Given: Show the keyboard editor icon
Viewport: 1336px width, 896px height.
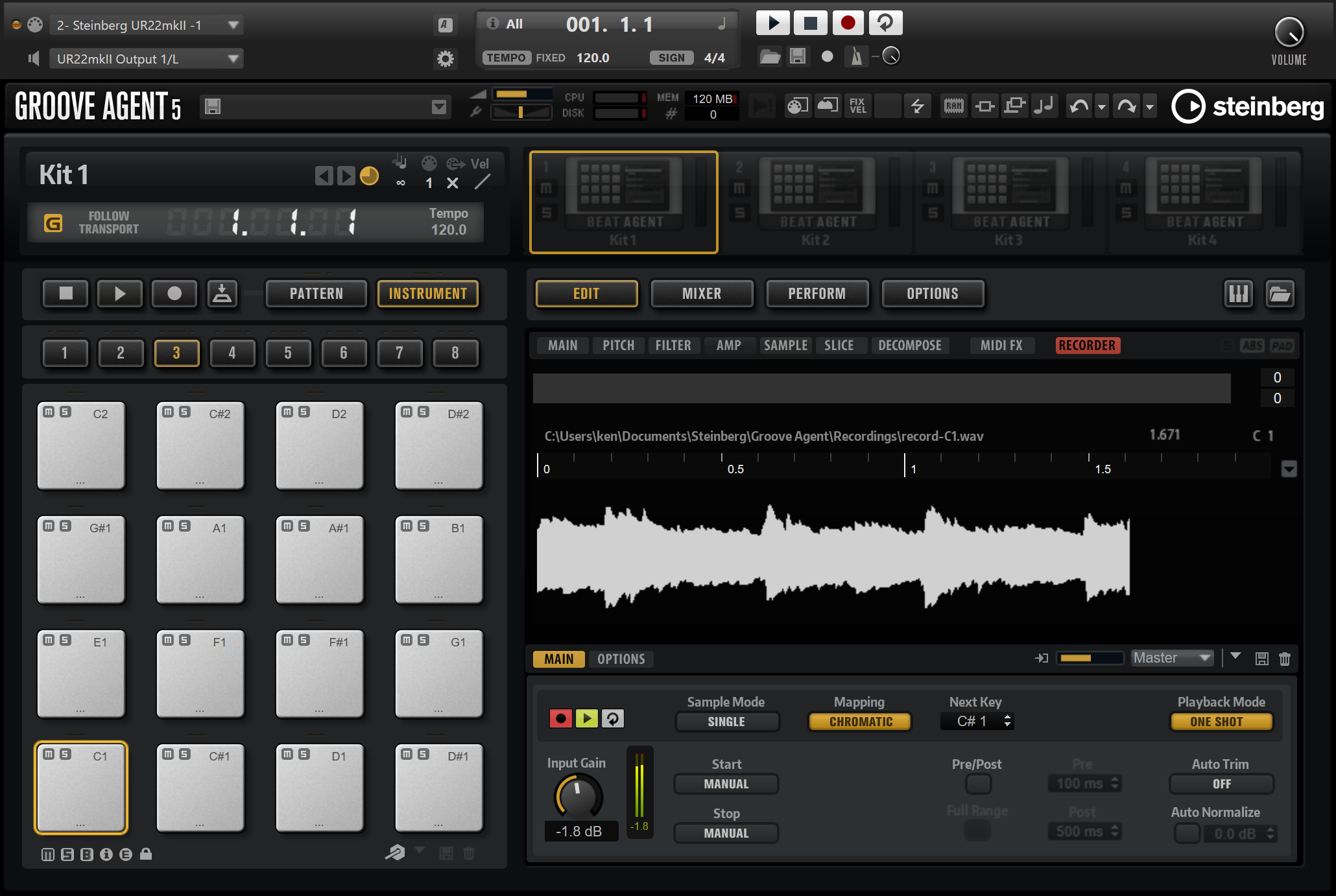Looking at the screenshot, I should [1239, 294].
